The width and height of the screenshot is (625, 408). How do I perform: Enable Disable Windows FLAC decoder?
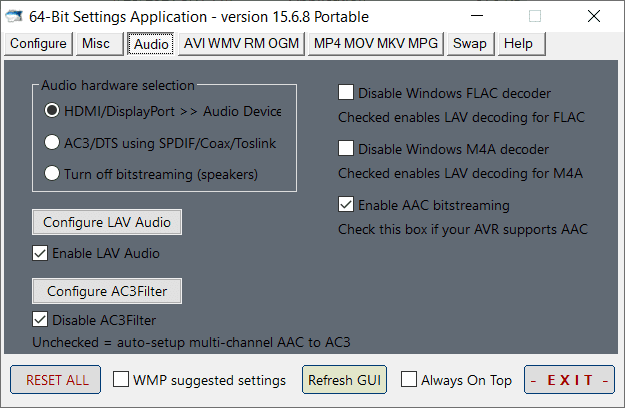click(x=346, y=93)
